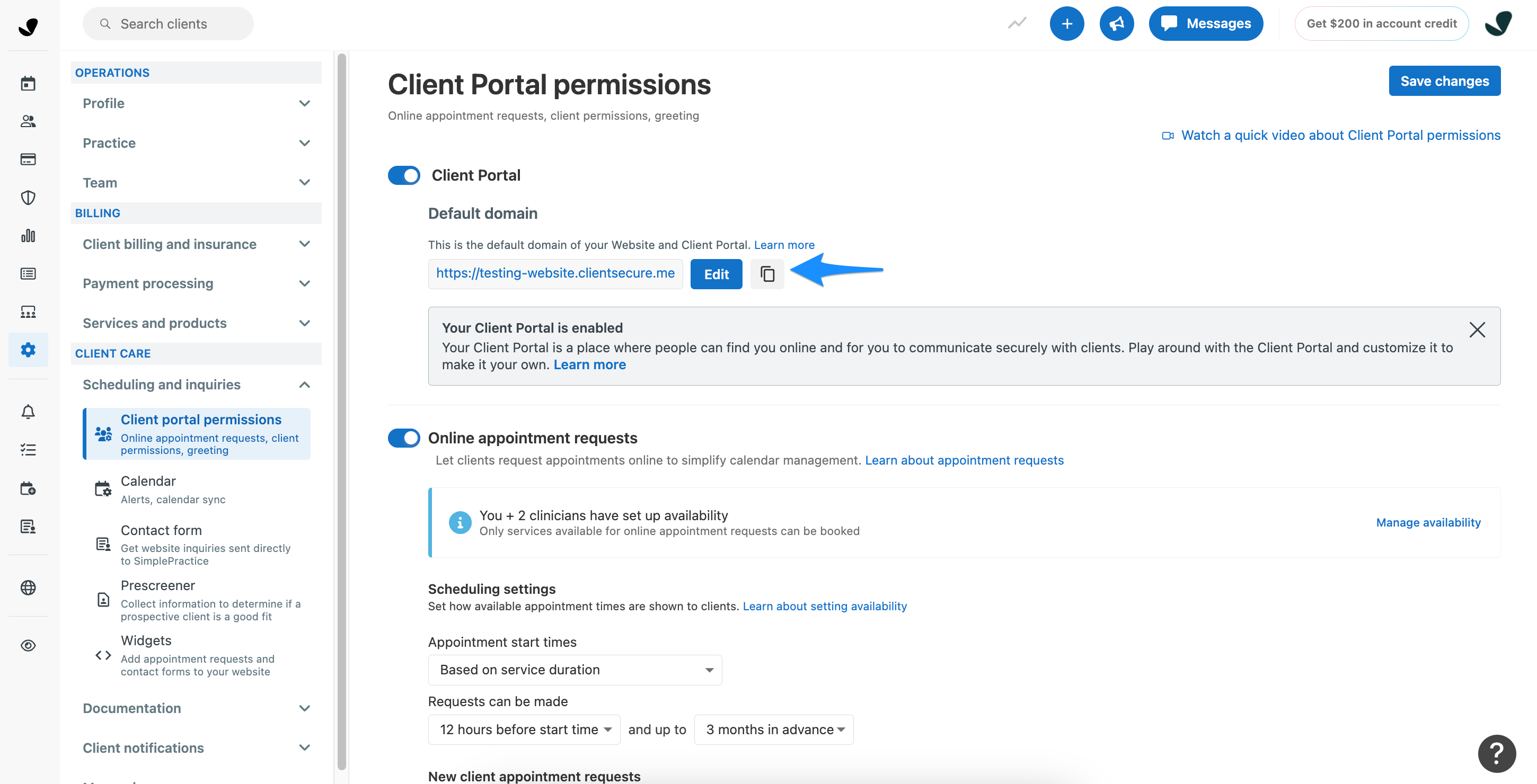Open the checklist tasks icon in left rail

28,450
